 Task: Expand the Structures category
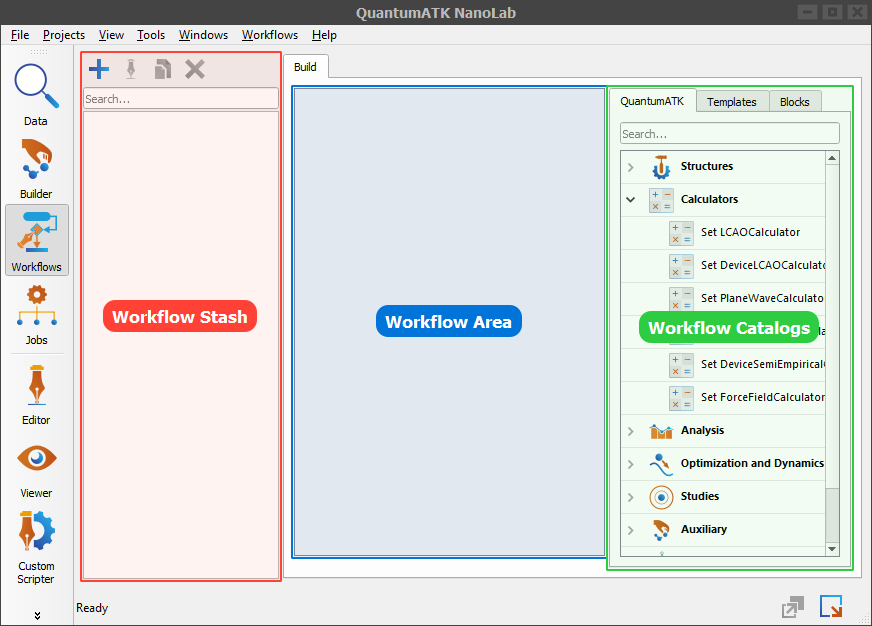[631, 167]
